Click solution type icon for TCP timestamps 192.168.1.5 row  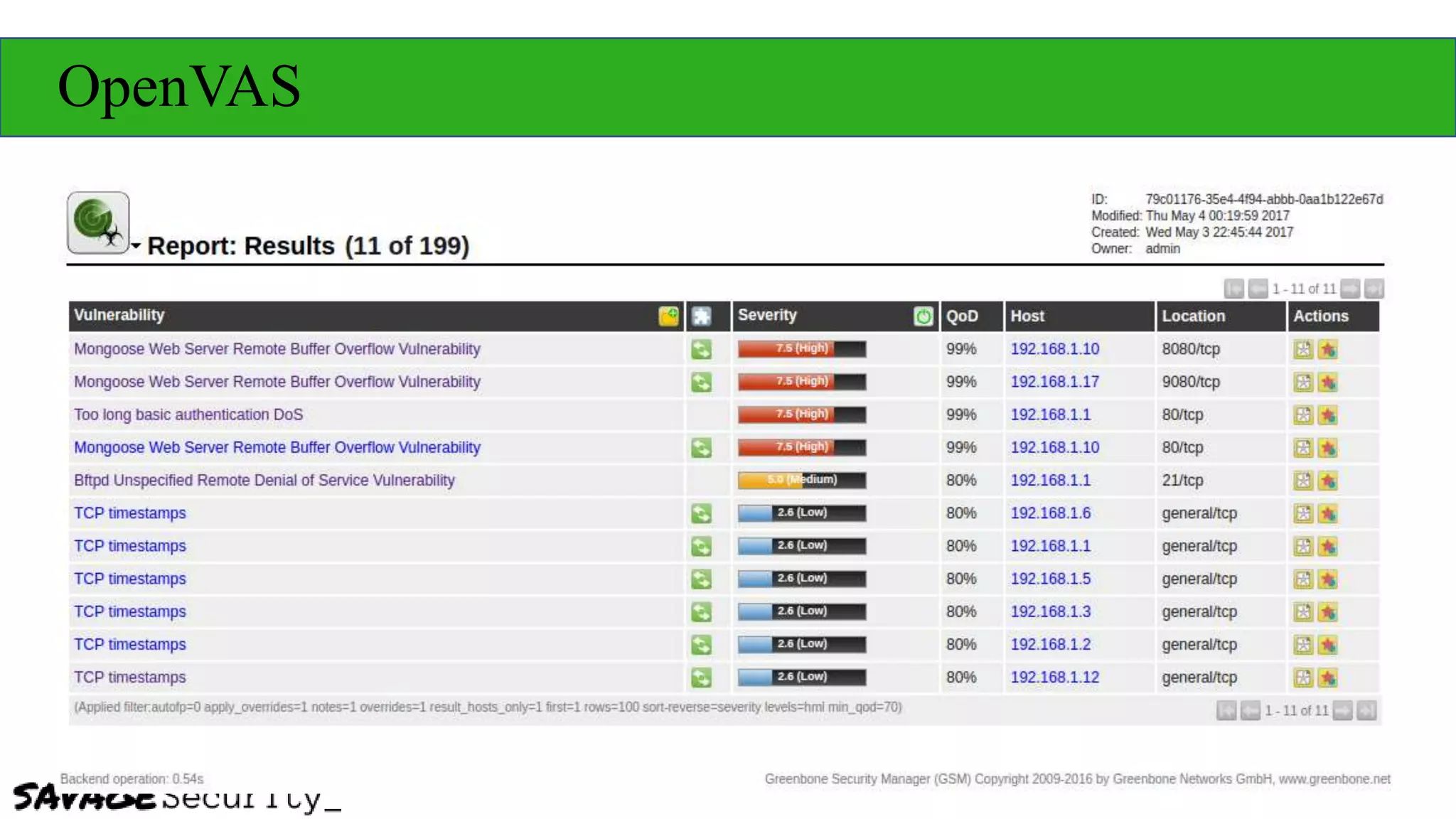pyautogui.click(x=701, y=579)
